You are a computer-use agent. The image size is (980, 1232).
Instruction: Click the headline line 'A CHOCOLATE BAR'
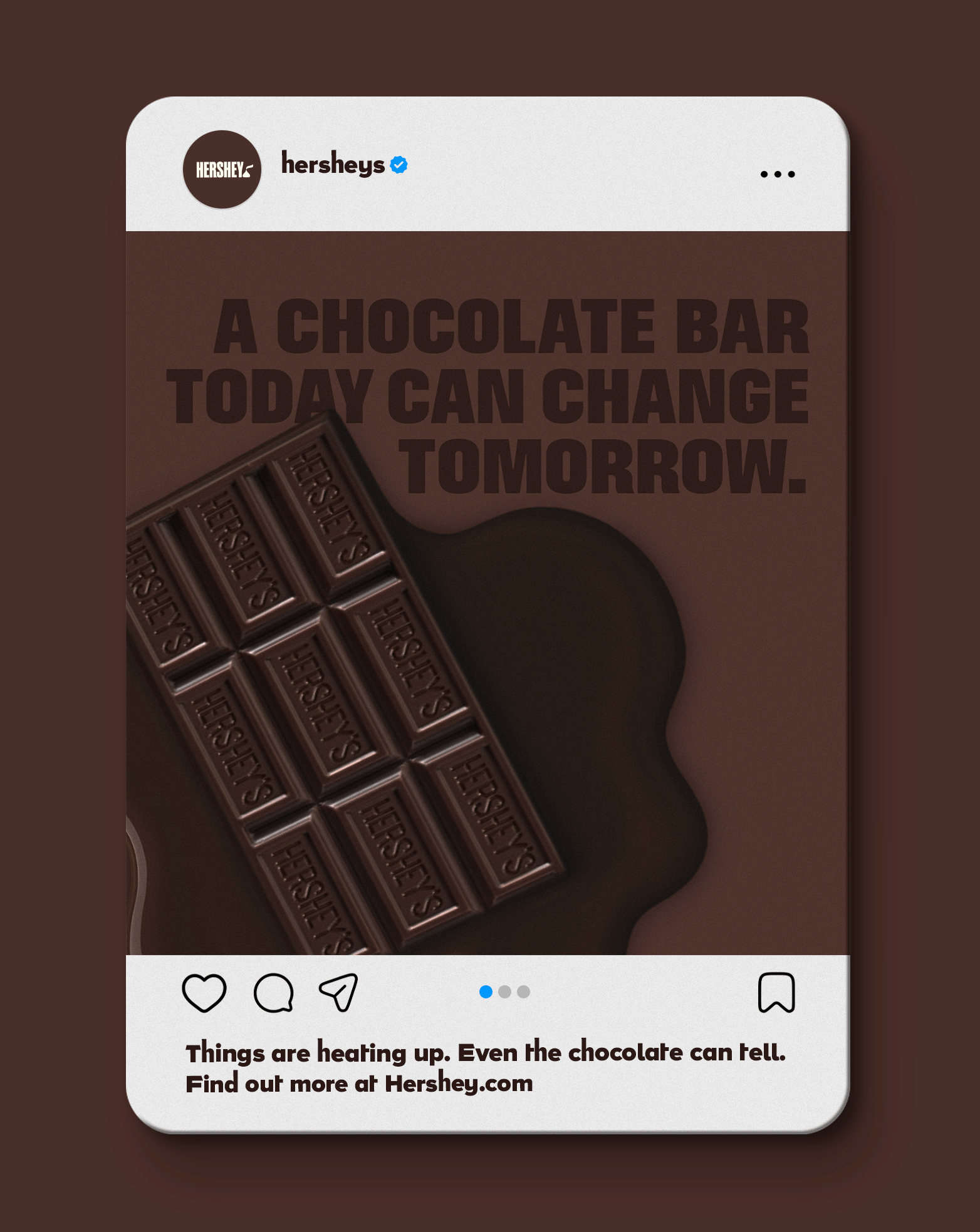[511, 326]
